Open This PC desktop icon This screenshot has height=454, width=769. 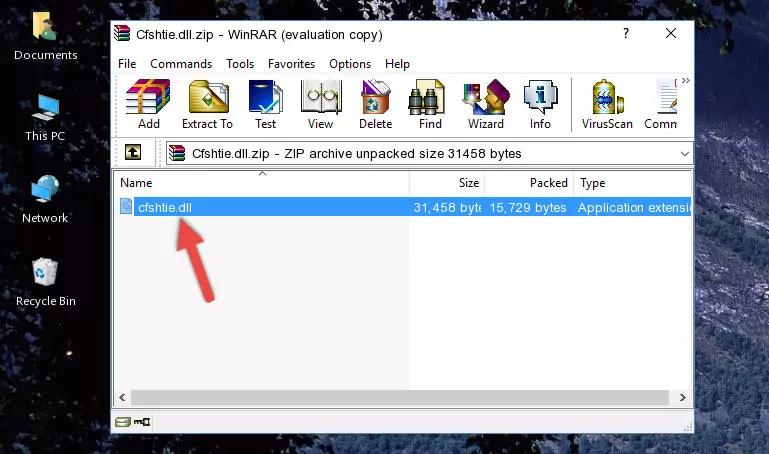coord(45,118)
